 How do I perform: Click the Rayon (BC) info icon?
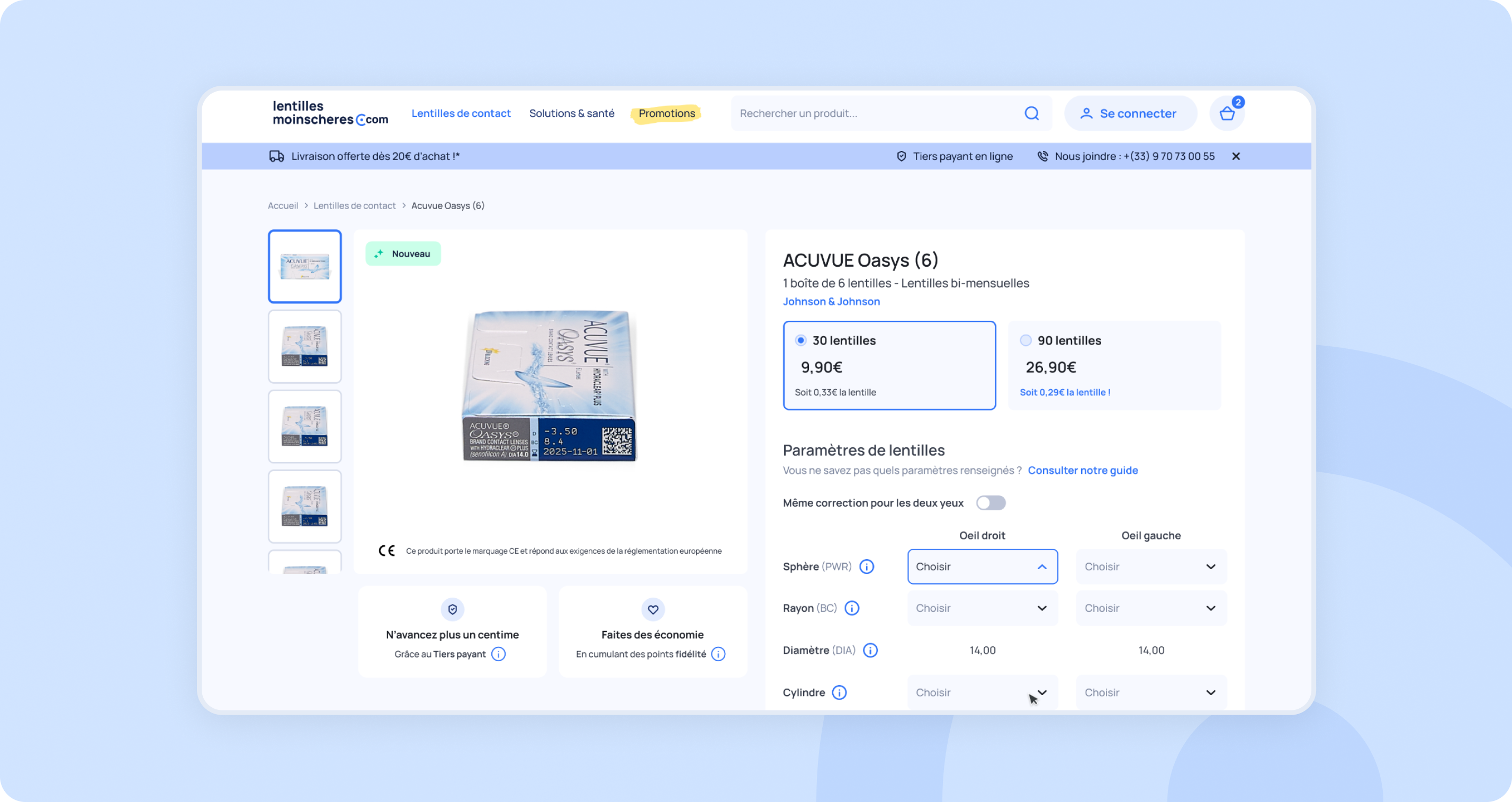coord(852,608)
